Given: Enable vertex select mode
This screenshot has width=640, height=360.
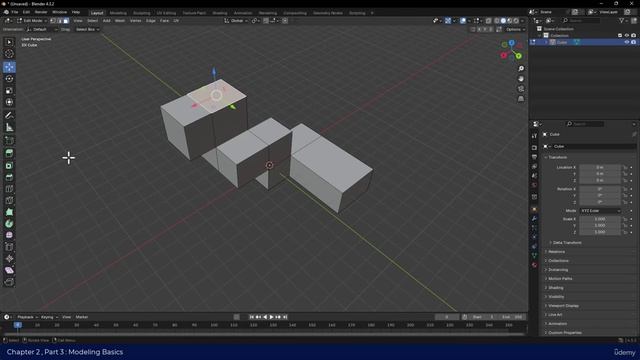Looking at the screenshot, I should (53, 20).
